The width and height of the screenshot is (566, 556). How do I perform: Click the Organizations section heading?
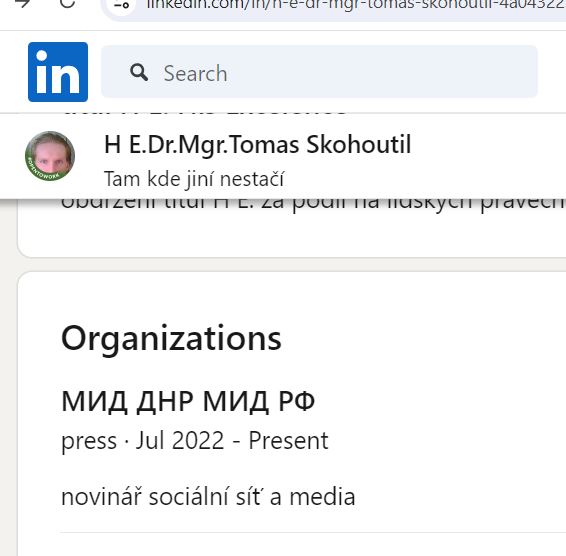[171, 339]
